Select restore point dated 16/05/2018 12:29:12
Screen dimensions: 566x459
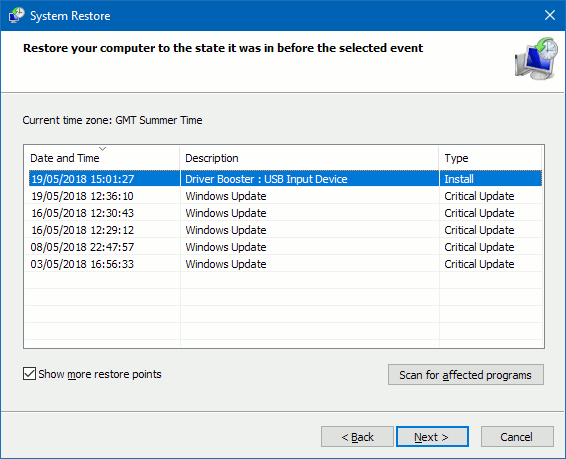point(285,230)
